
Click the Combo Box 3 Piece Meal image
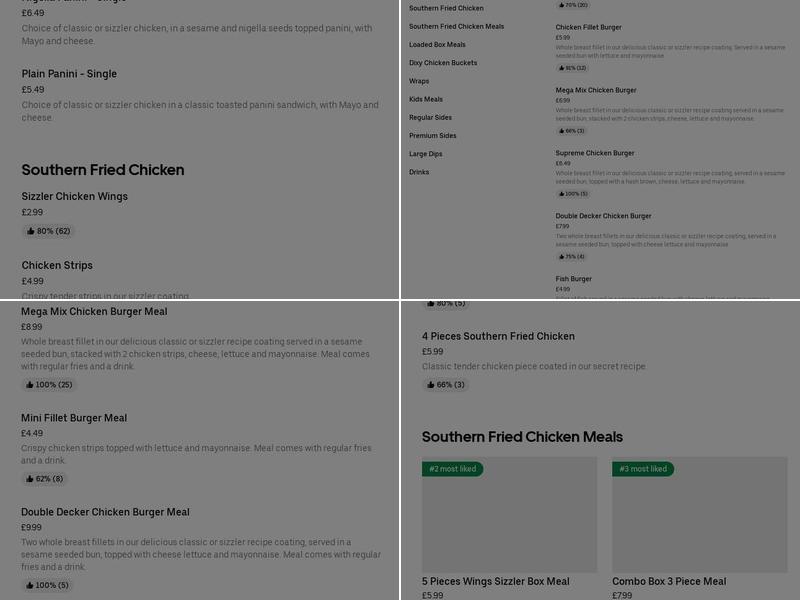pos(699,515)
